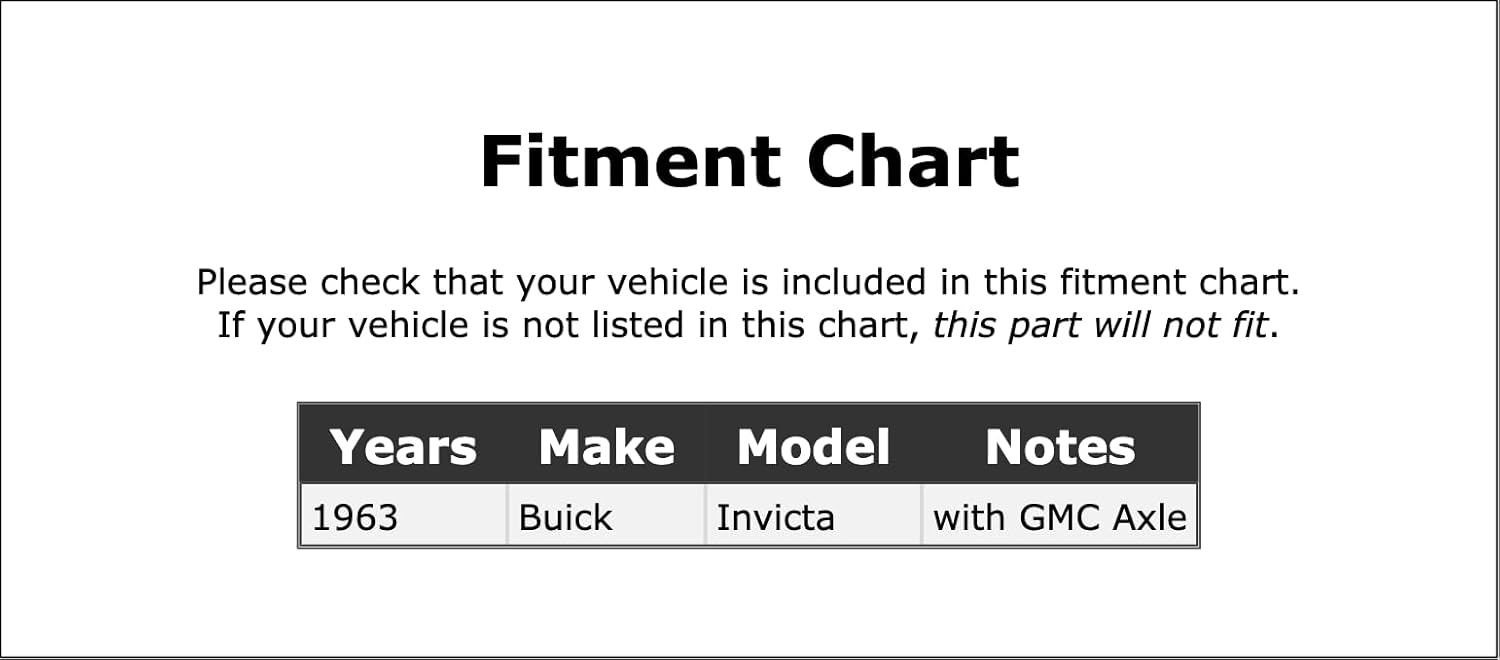Screen dimensions: 1500x660
Task: Click the Invicta model cell
Action: coord(775,518)
